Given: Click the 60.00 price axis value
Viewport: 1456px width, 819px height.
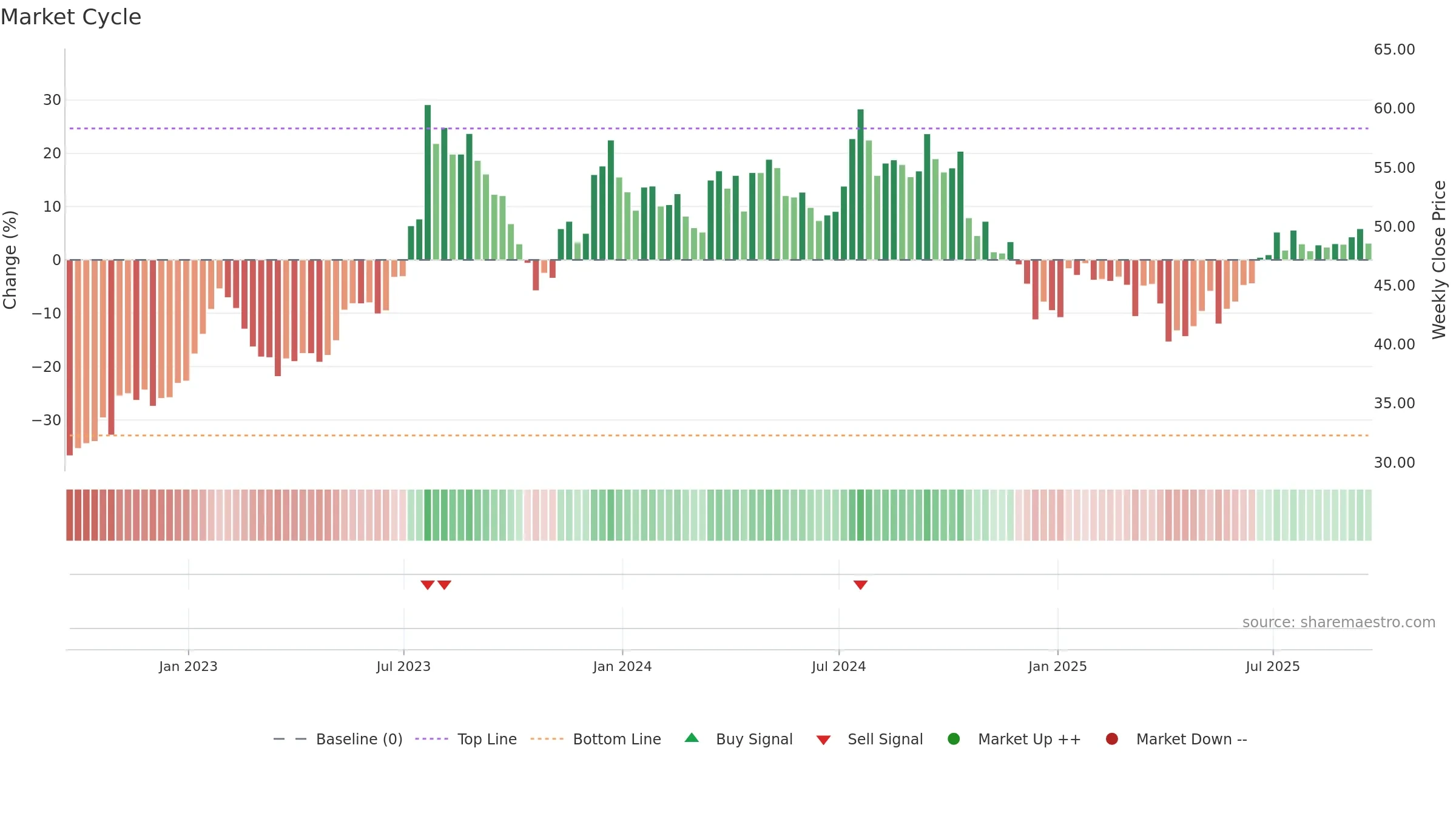Looking at the screenshot, I should [1395, 109].
